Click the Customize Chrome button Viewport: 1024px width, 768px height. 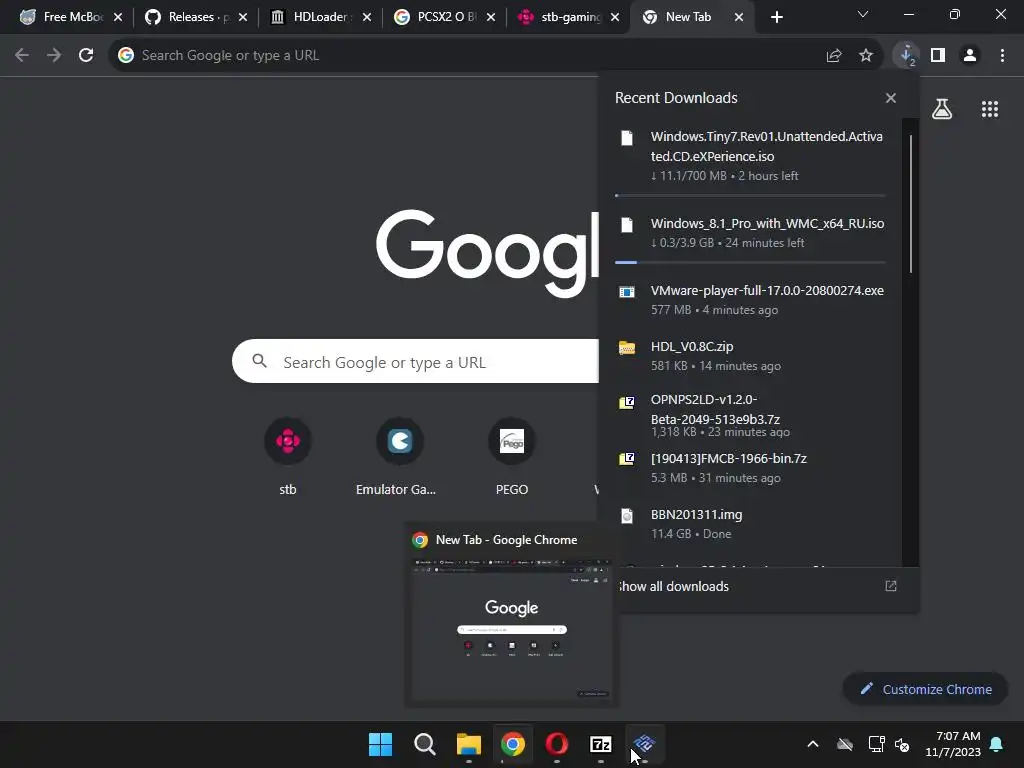pos(925,689)
